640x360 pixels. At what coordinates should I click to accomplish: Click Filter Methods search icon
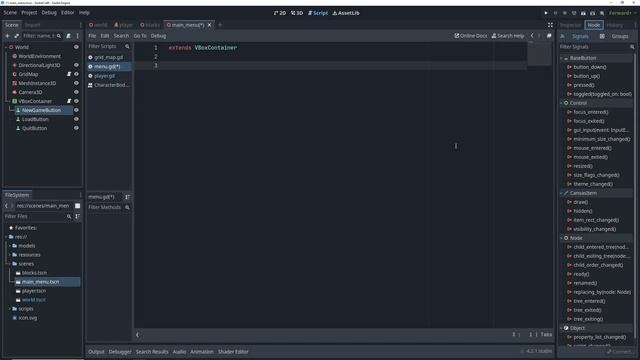point(127,207)
